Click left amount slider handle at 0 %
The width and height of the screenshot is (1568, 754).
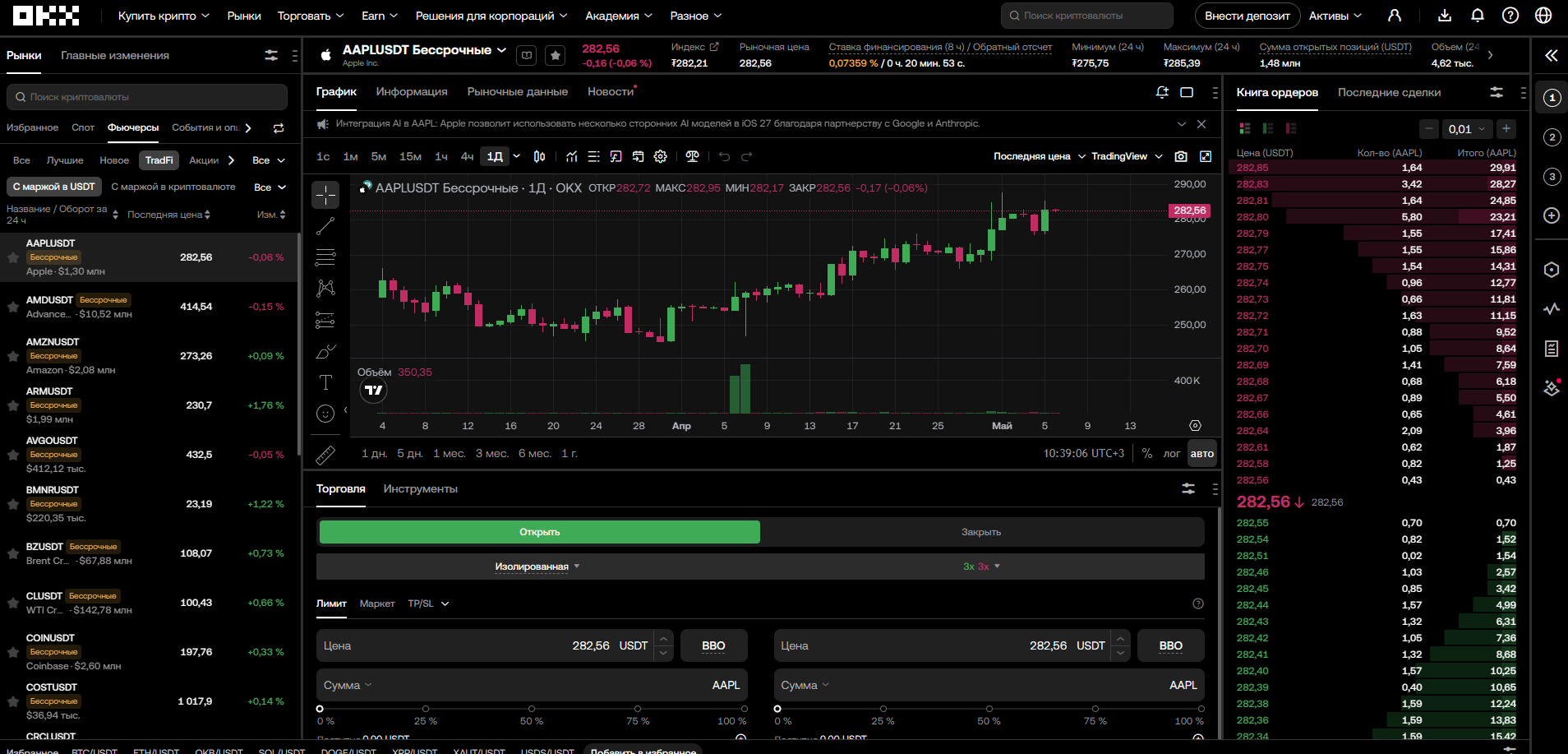click(x=320, y=709)
